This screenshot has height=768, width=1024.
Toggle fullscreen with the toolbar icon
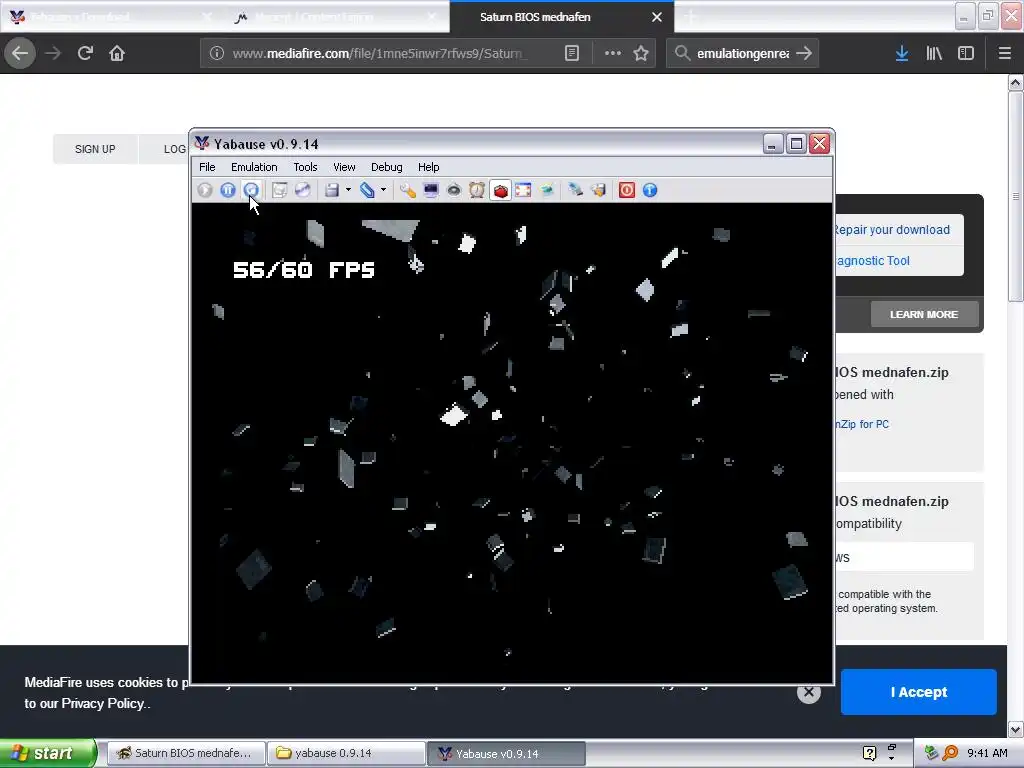pos(523,190)
